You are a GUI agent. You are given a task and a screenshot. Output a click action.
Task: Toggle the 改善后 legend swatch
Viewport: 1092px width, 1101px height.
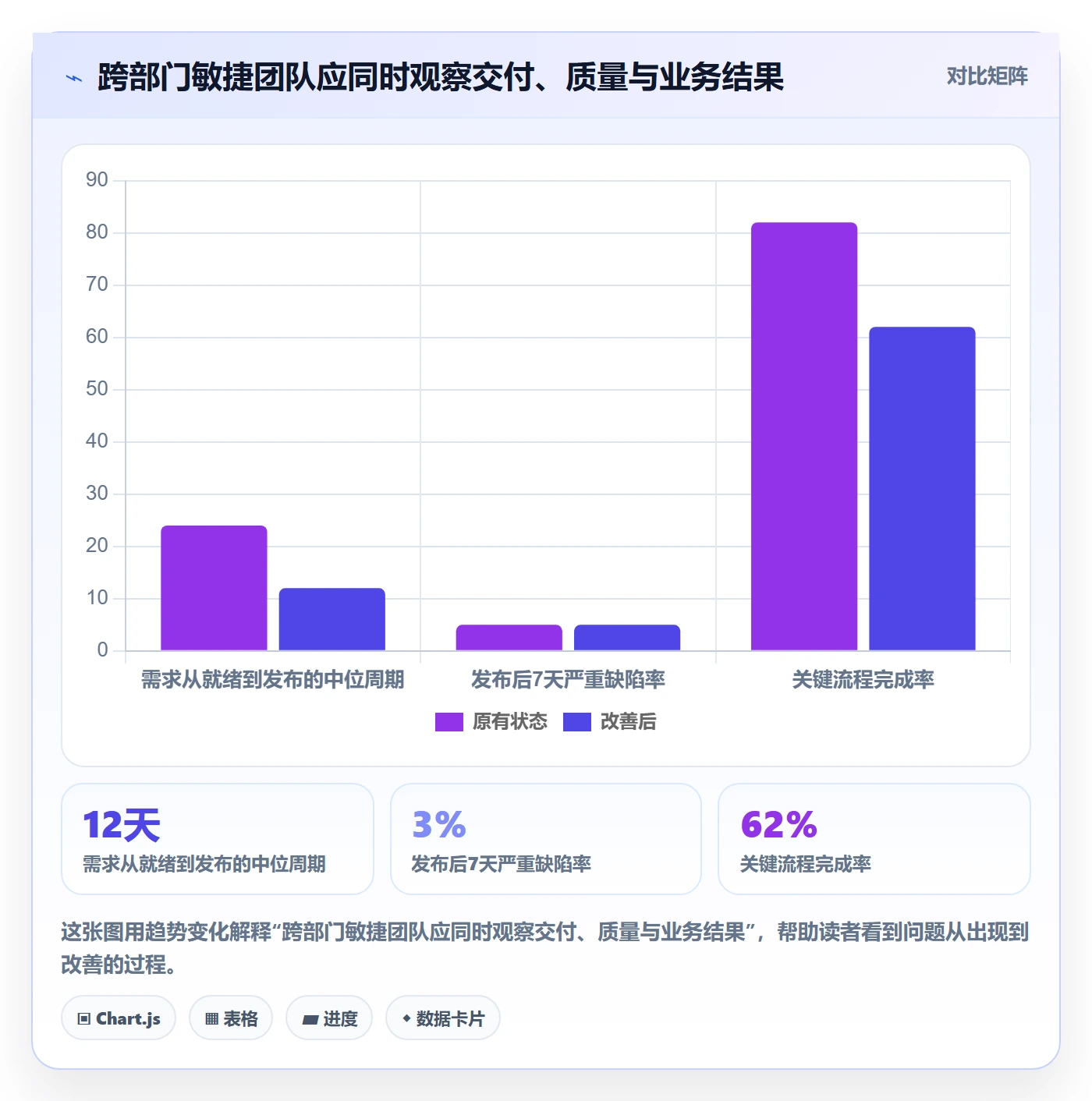pyautogui.click(x=576, y=722)
